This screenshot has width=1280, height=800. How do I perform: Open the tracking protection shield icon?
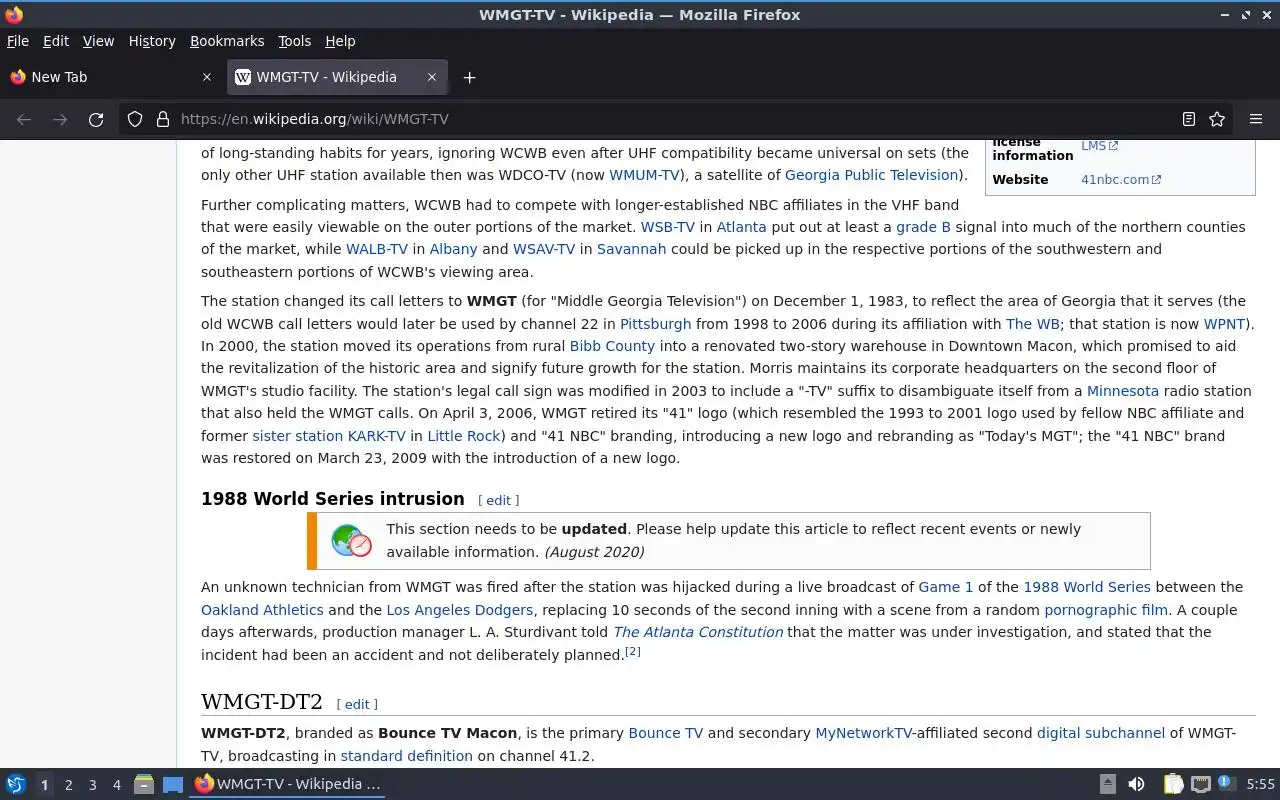point(135,119)
